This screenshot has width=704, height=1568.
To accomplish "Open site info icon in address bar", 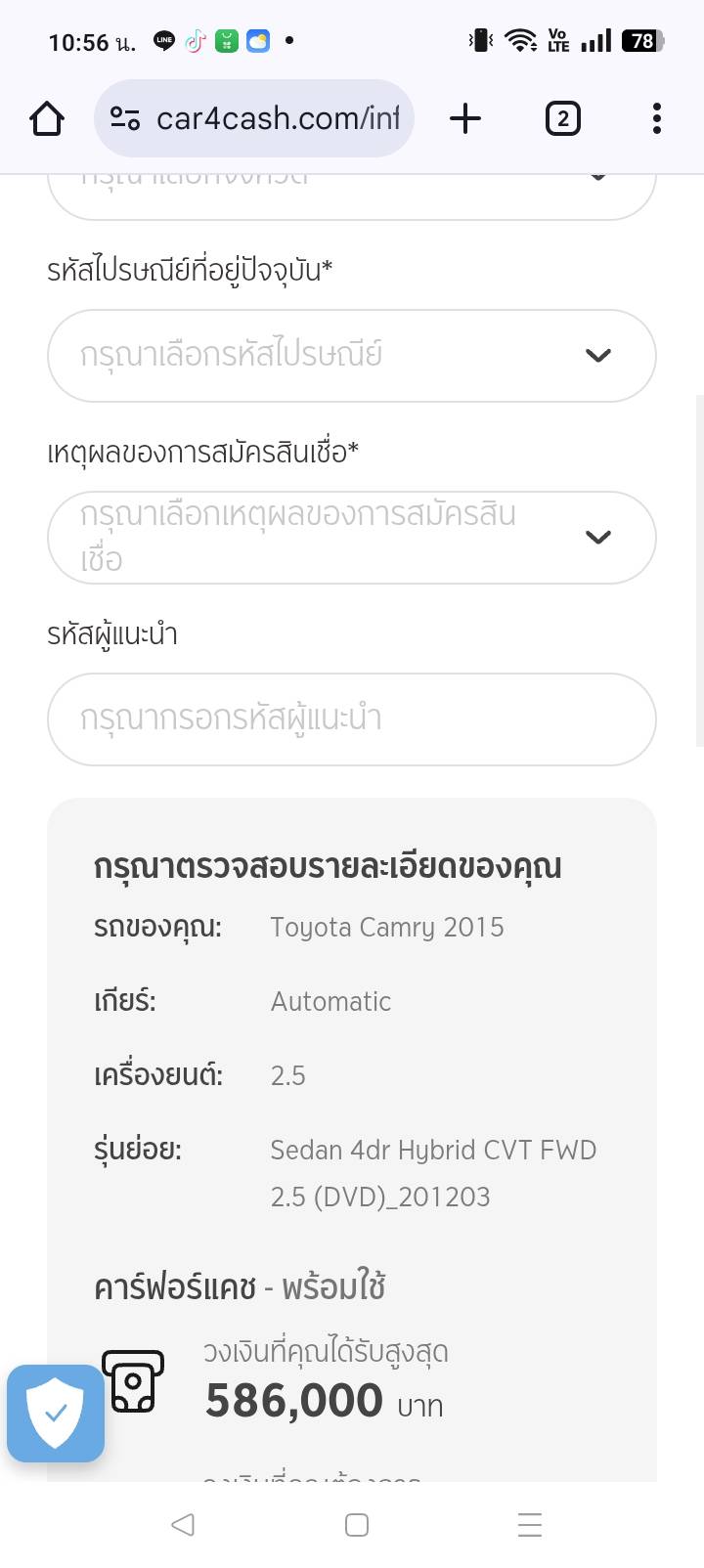I will pyautogui.click(x=124, y=119).
